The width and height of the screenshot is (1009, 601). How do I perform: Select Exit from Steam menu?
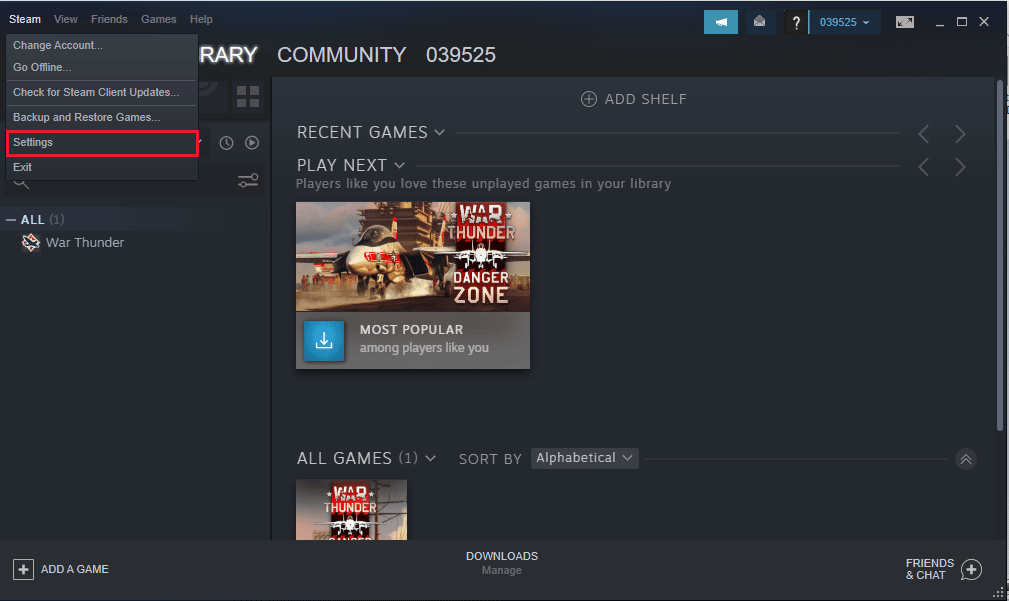102,167
